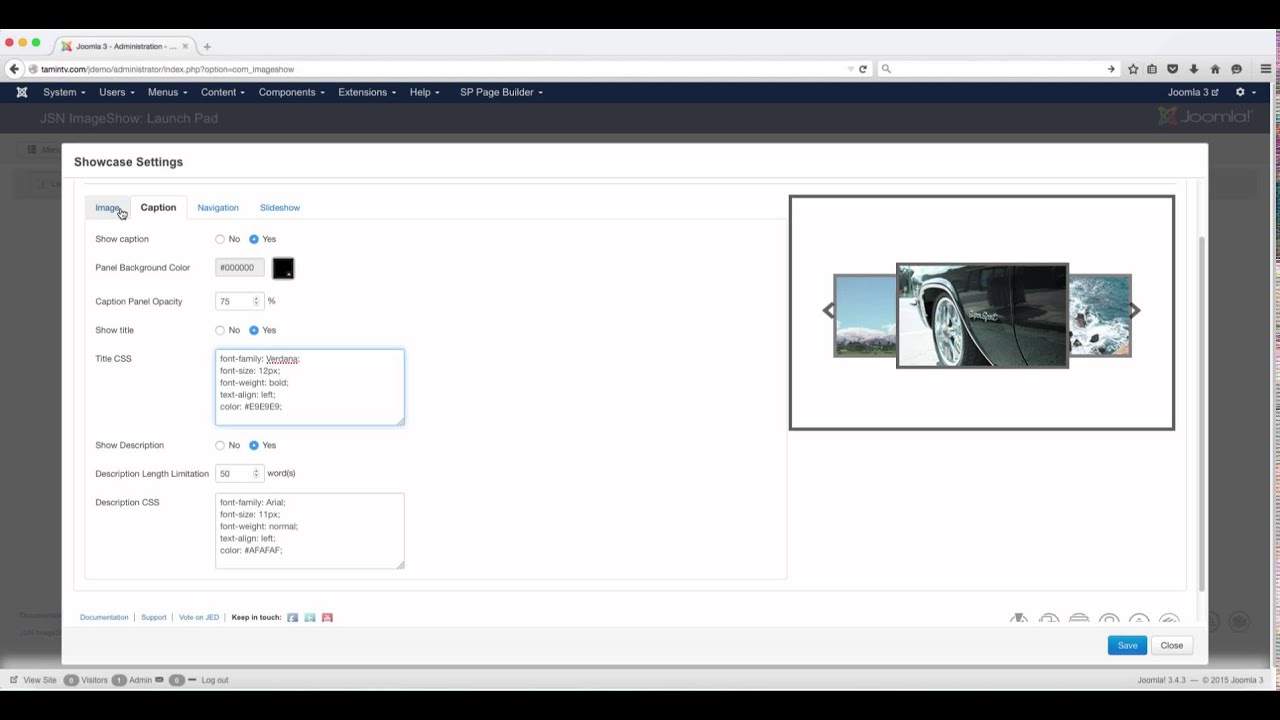Expand the Users menu
Viewport: 1280px width, 720px height.
(116, 92)
